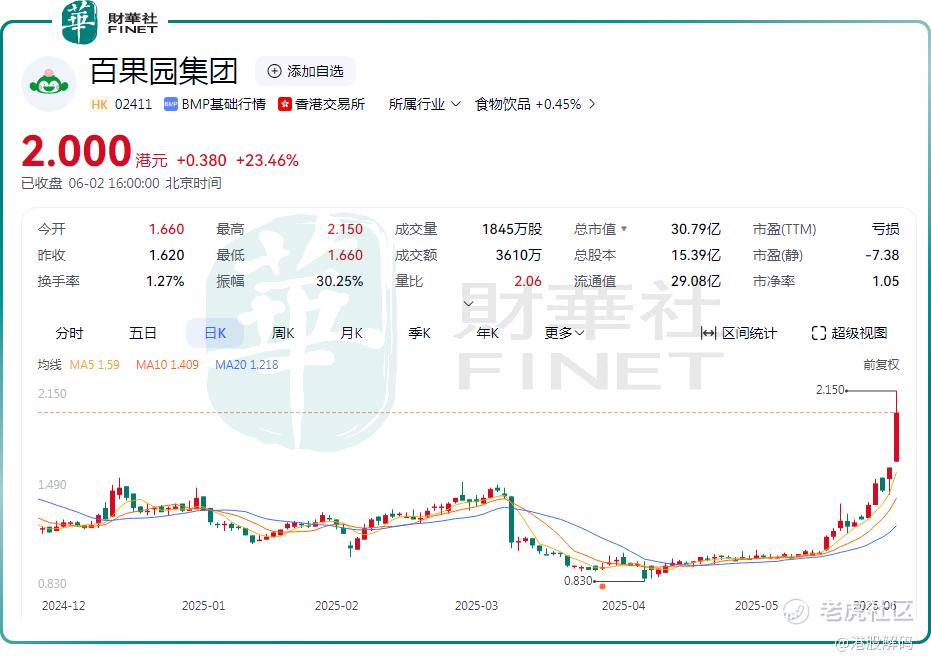Switch to 年K chart tab
The height and width of the screenshot is (664, 931).
[487, 333]
